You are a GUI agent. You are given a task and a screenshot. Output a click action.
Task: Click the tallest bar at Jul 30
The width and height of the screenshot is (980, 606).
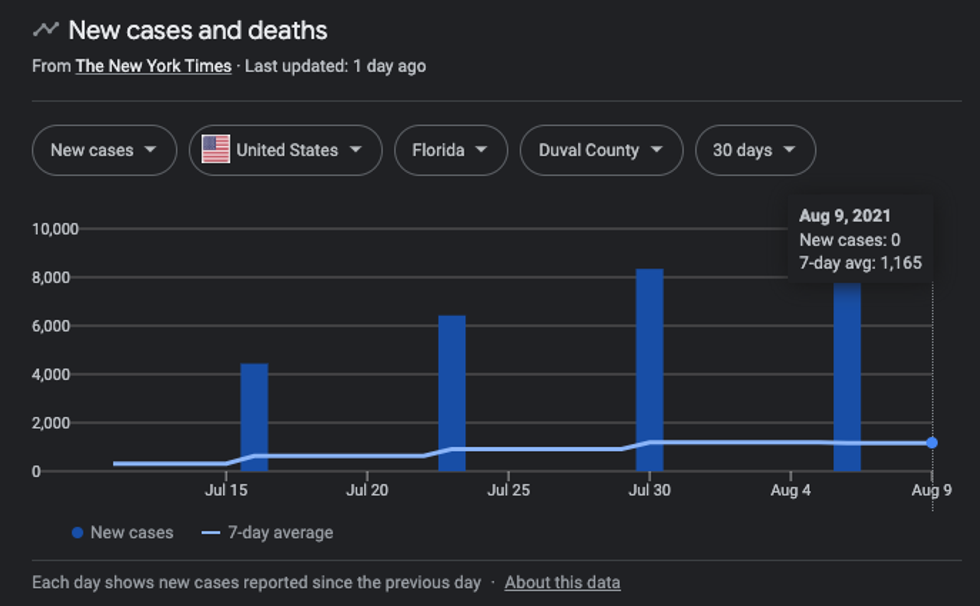[x=649, y=370]
